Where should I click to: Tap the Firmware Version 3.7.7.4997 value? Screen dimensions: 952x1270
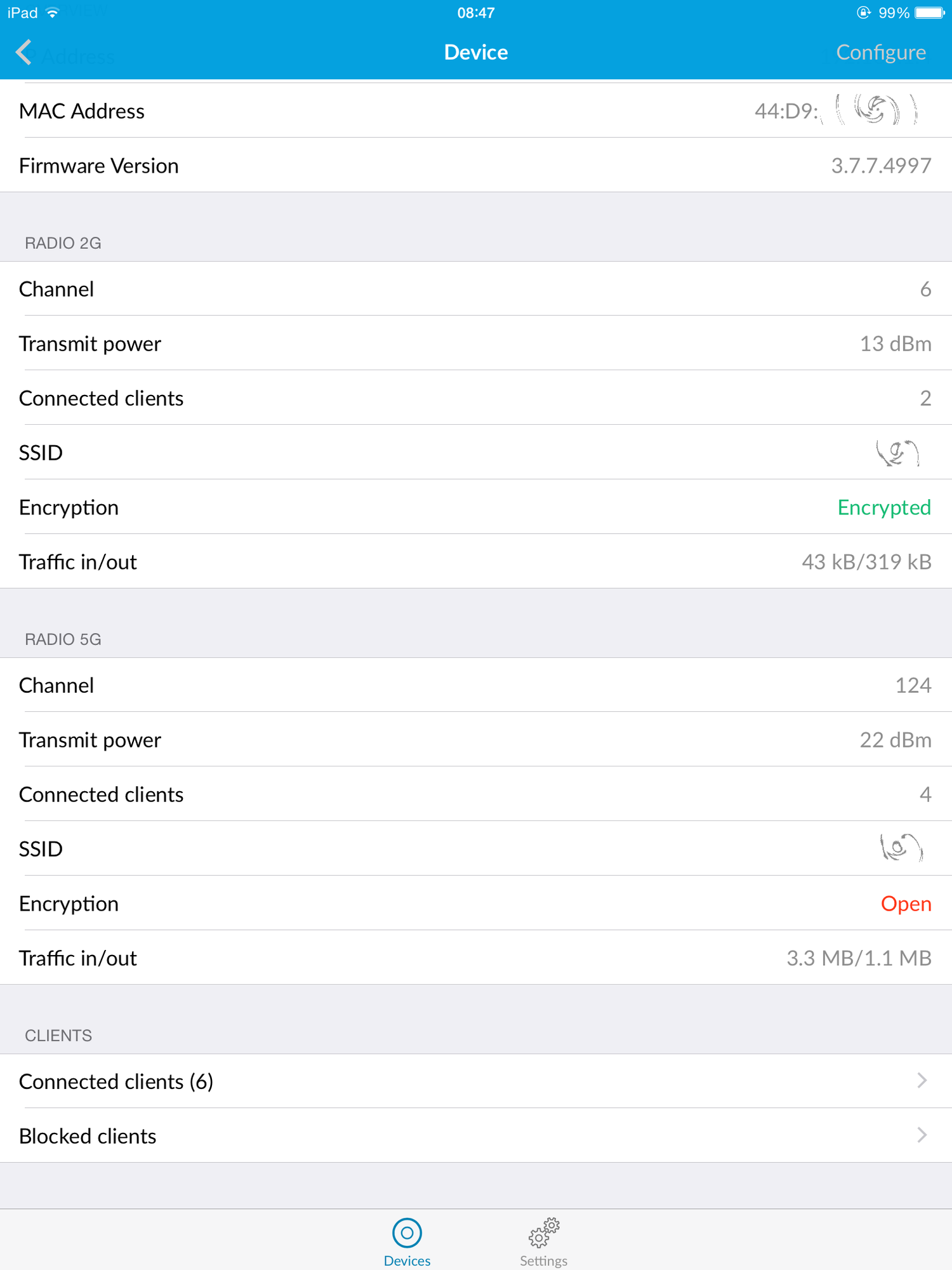881,166
